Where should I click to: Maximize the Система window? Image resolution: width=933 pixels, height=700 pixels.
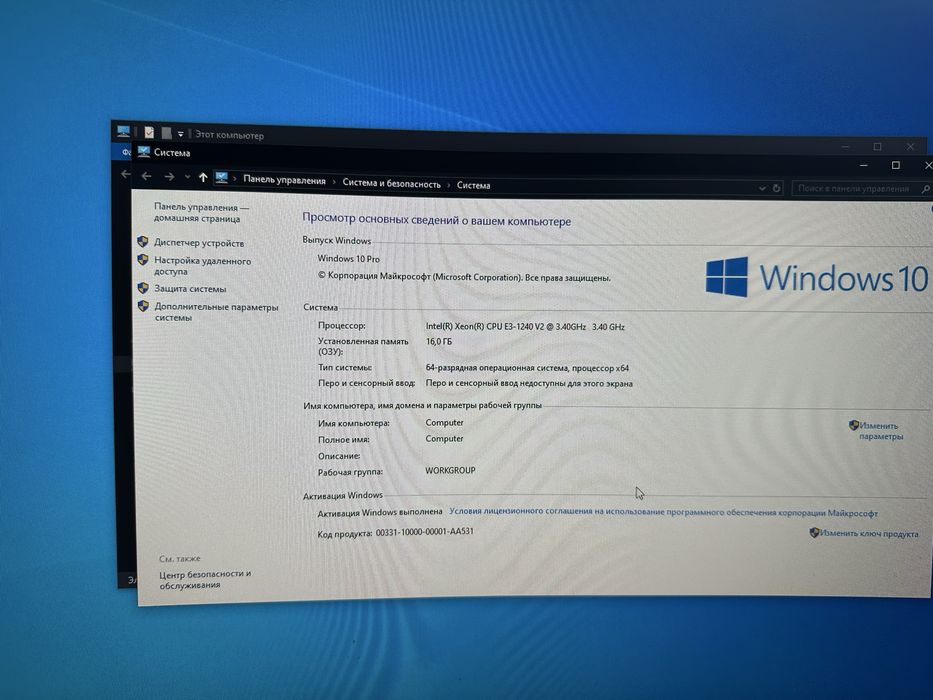[896, 165]
